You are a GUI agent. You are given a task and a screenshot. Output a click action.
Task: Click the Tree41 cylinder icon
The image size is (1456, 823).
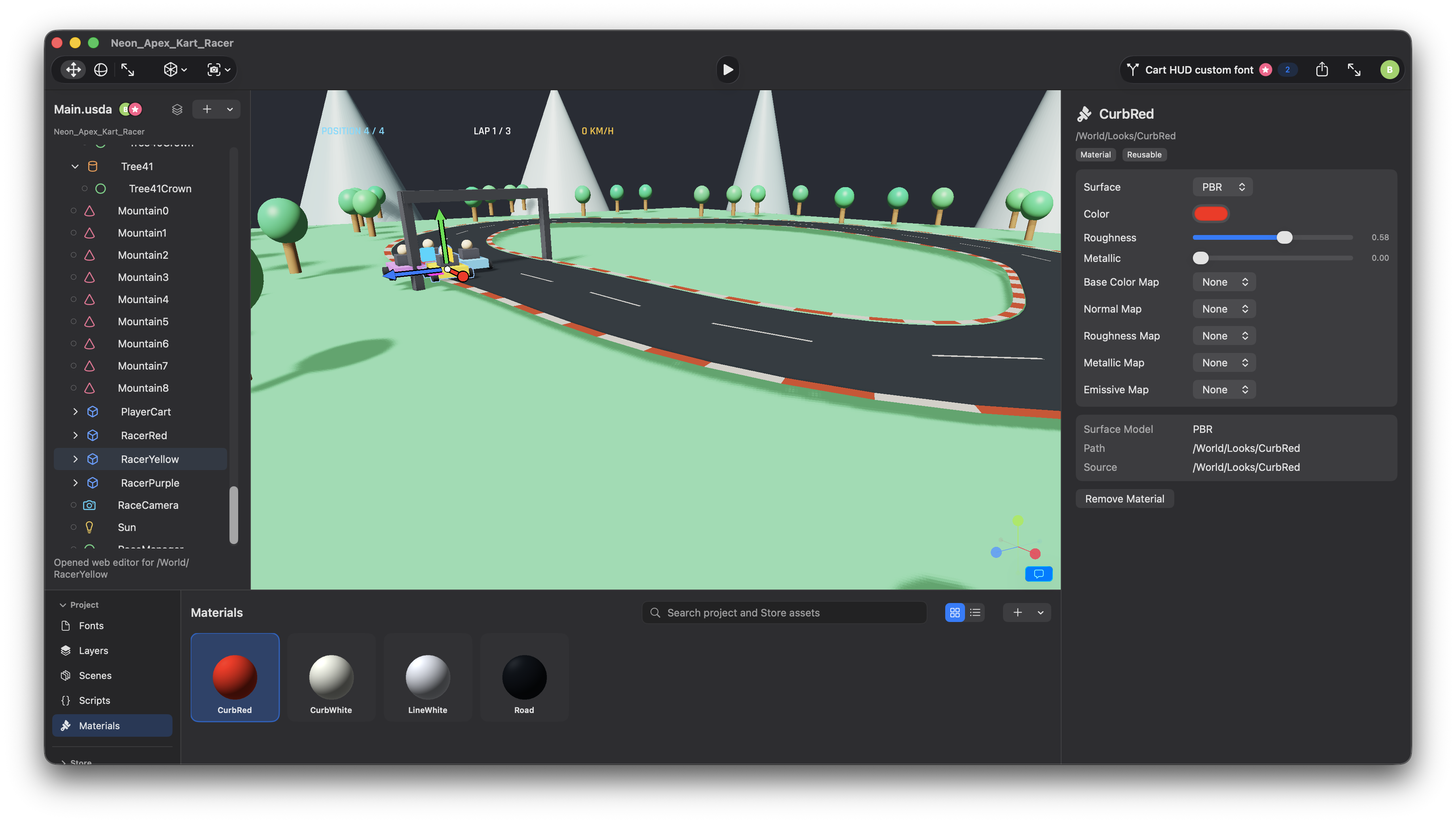pos(93,166)
